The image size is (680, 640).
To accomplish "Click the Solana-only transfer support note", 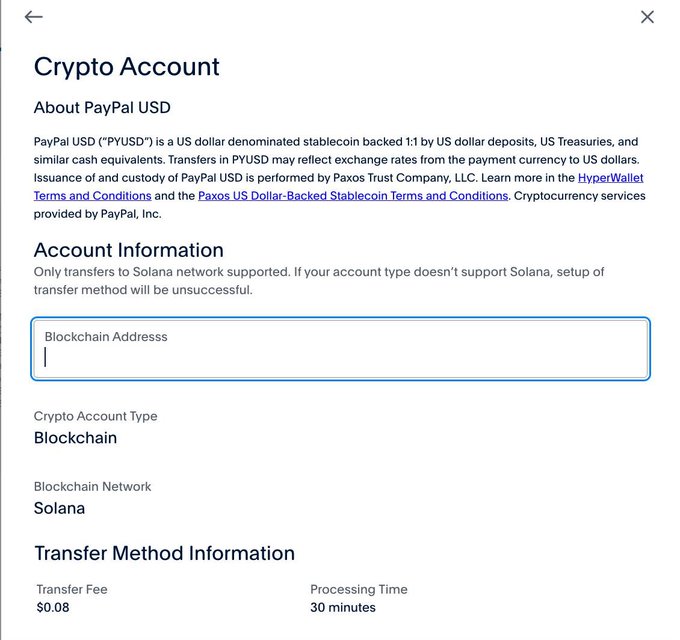I will [x=319, y=281].
